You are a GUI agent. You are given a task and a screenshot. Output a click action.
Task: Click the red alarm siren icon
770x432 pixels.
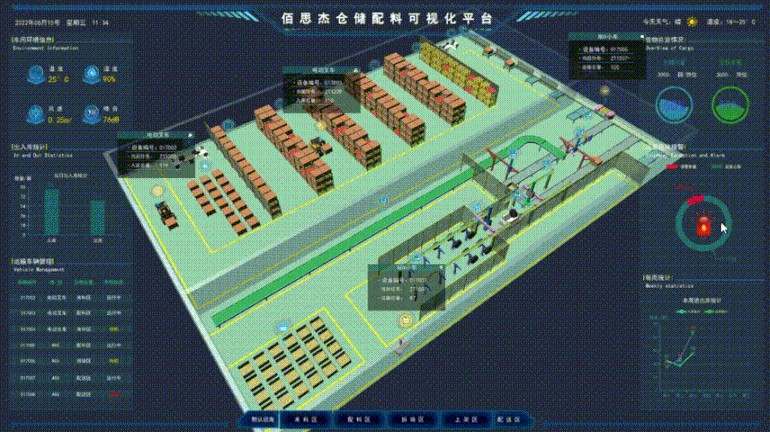click(x=704, y=225)
